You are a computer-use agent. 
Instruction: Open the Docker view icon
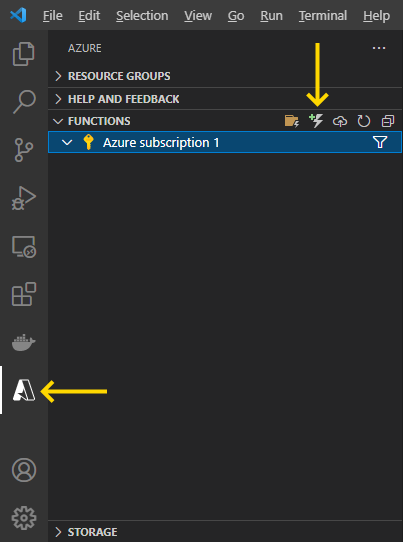(24, 342)
